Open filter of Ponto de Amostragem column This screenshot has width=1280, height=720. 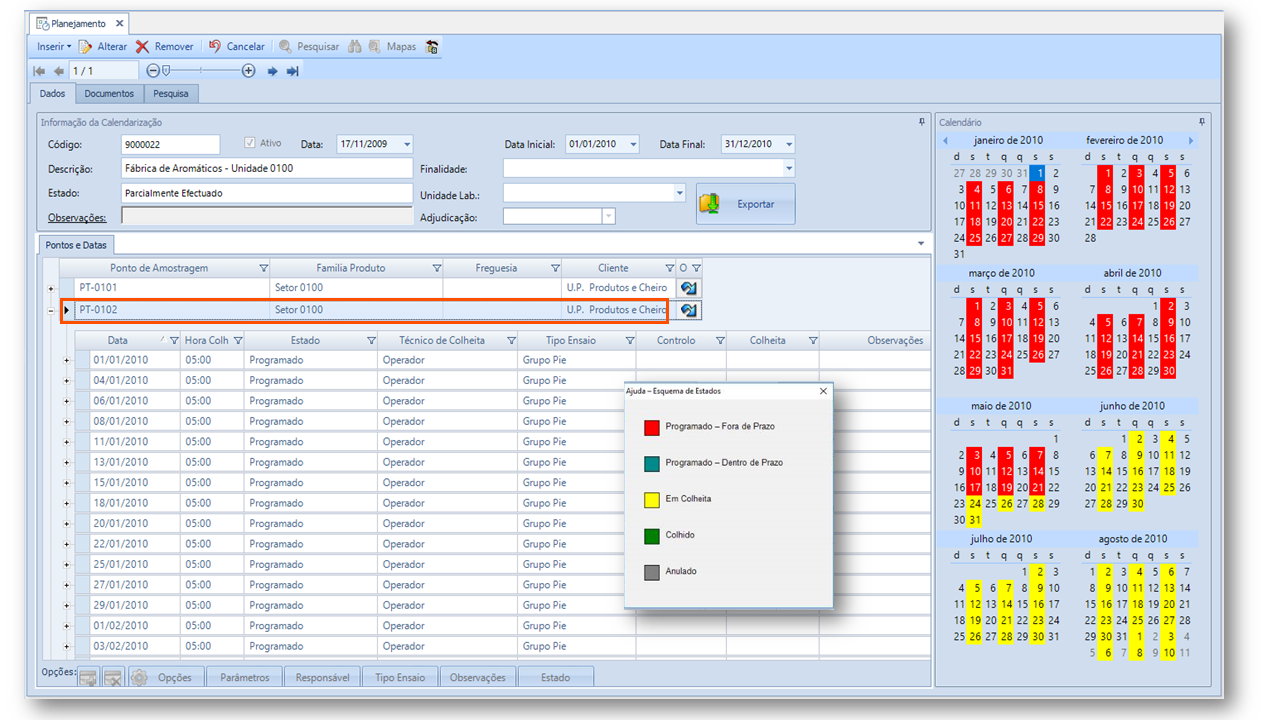pos(264,268)
